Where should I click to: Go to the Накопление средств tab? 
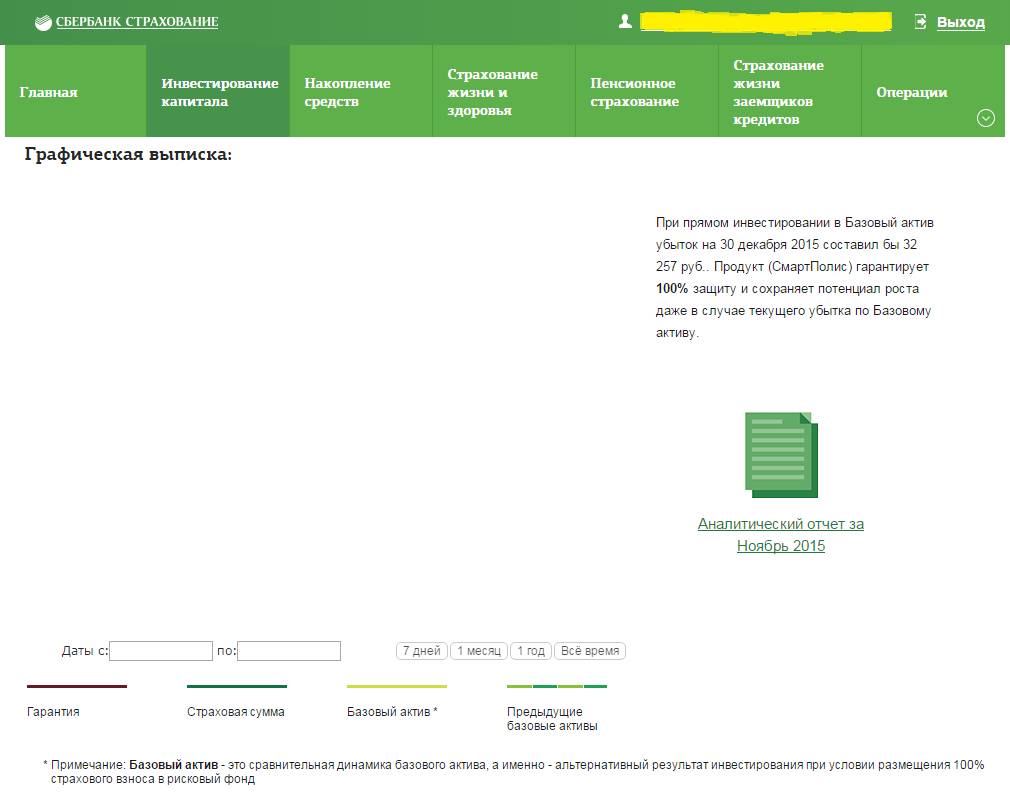point(361,91)
